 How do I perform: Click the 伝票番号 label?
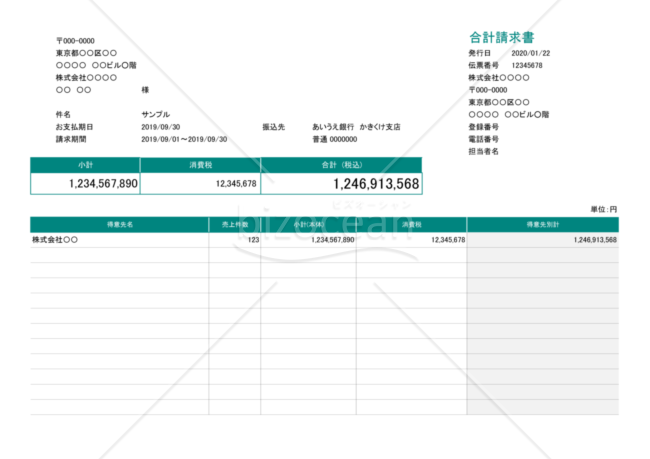point(483,65)
